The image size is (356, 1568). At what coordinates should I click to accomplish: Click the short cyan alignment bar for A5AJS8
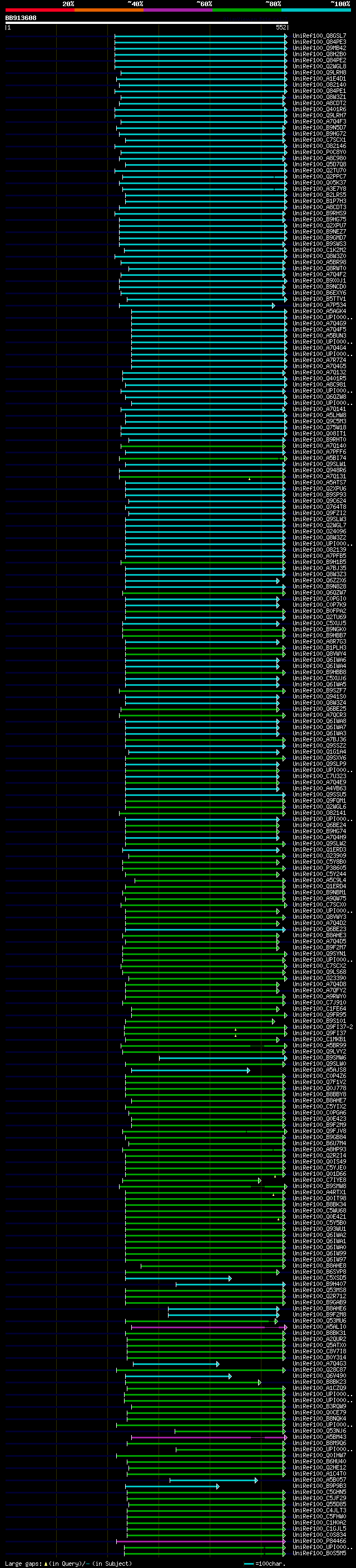pos(190,1070)
